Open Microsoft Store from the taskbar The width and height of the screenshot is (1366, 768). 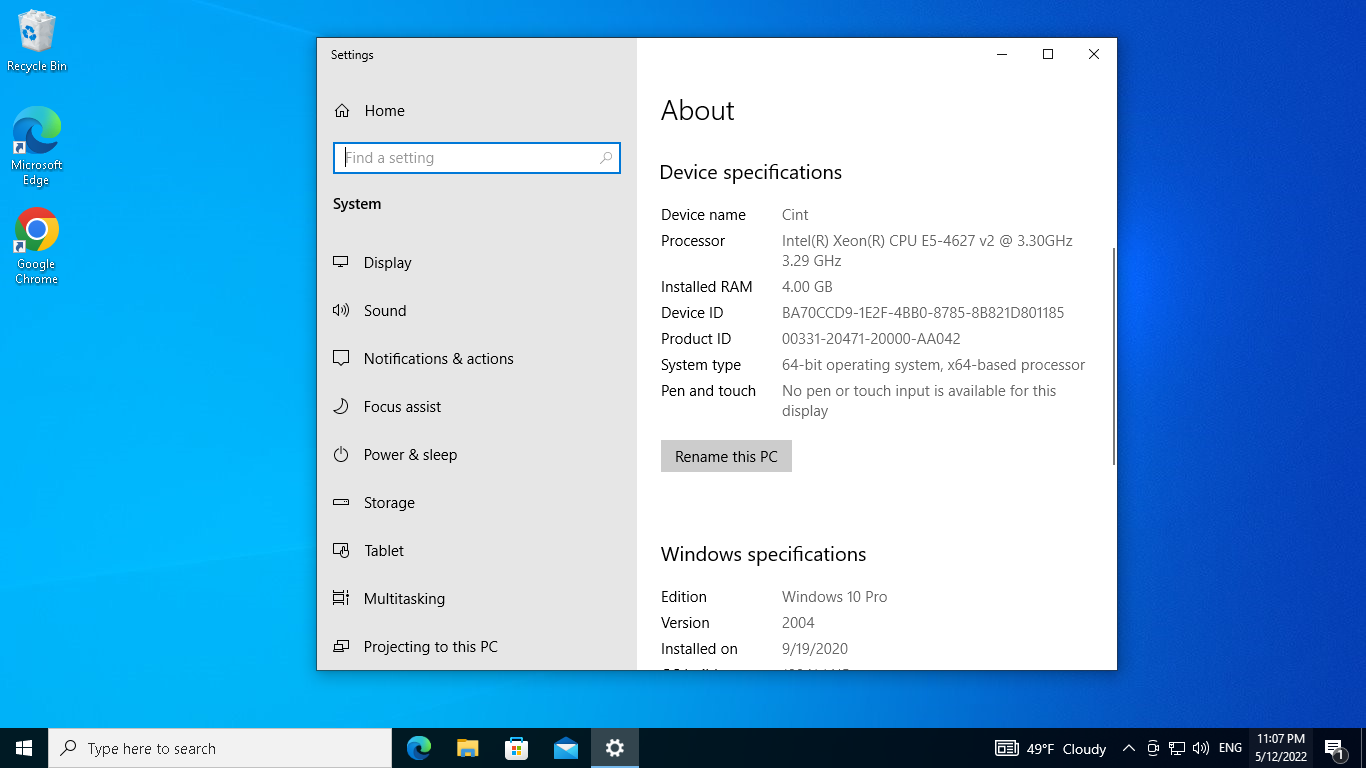click(517, 748)
